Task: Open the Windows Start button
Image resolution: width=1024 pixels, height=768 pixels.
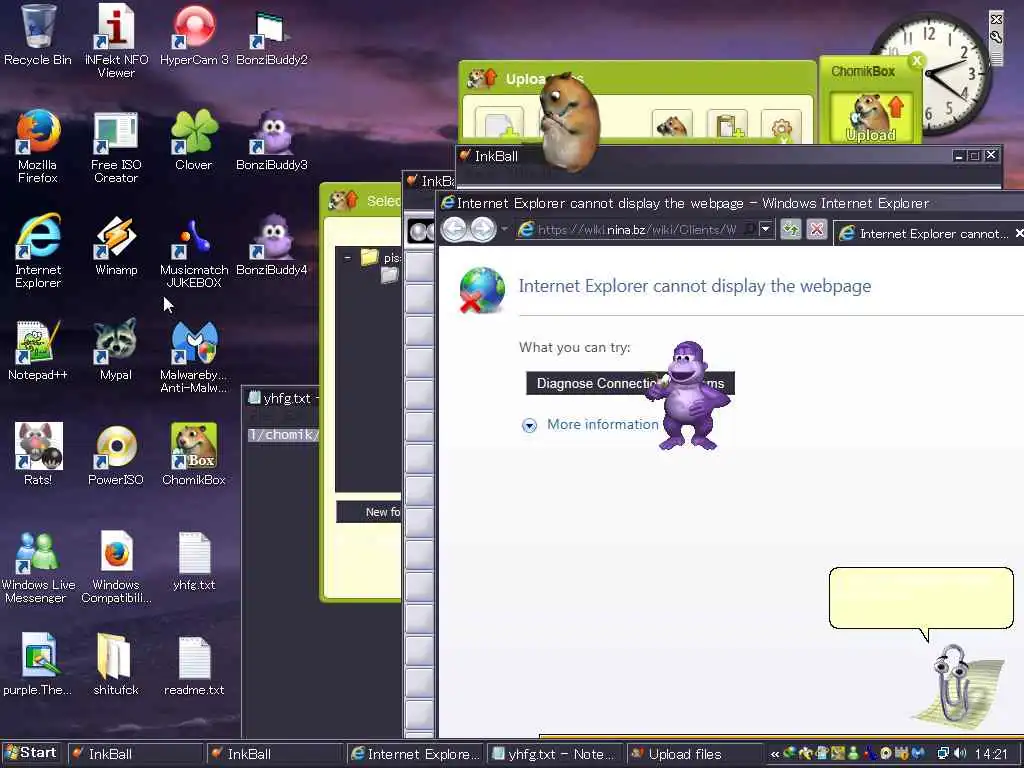Action: 31,753
